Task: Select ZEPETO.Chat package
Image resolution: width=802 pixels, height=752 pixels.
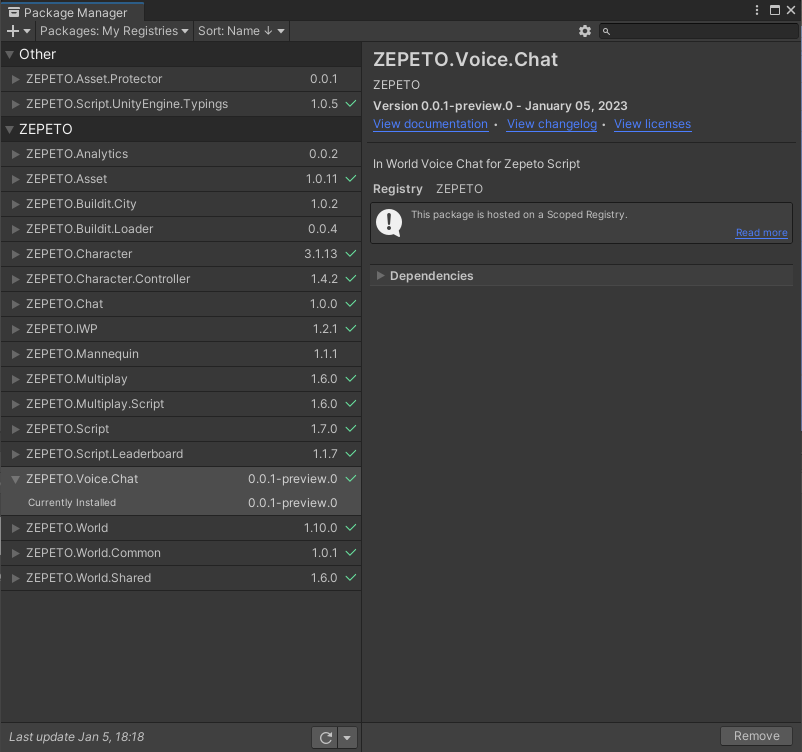Action: 181,304
